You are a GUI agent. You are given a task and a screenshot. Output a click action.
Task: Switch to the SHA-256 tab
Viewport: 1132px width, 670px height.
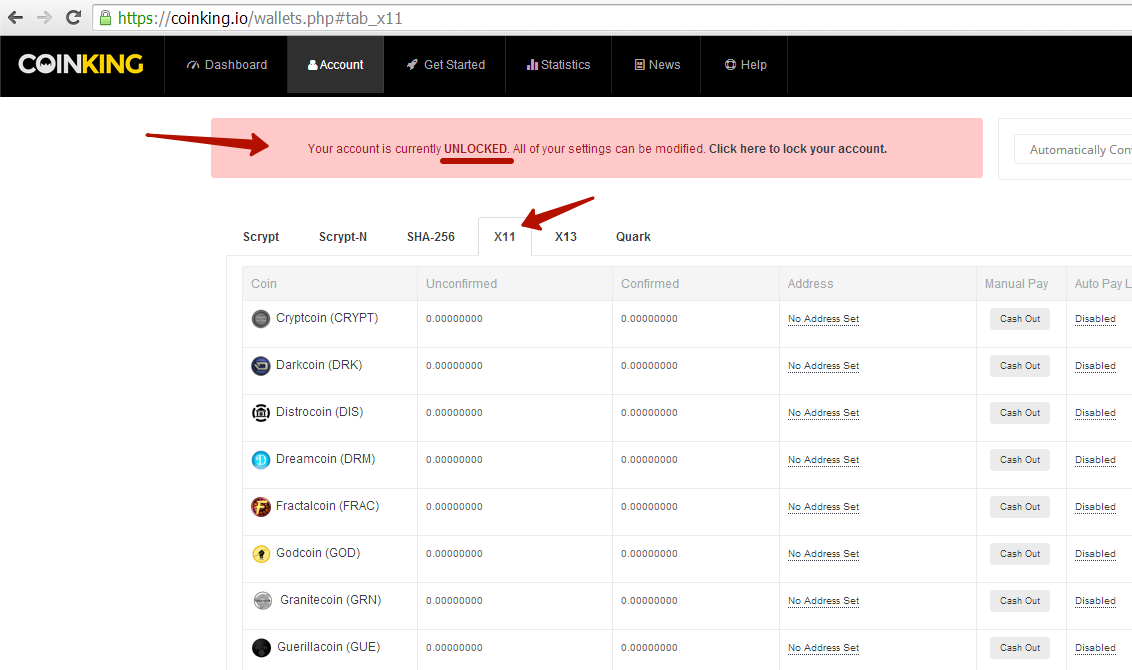coord(431,237)
